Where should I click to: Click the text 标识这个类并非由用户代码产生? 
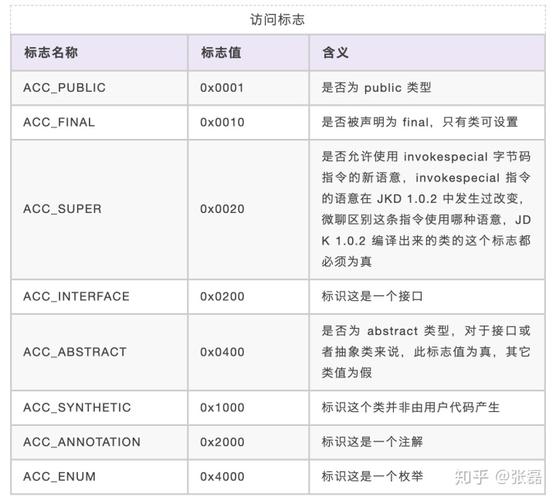pos(411,407)
